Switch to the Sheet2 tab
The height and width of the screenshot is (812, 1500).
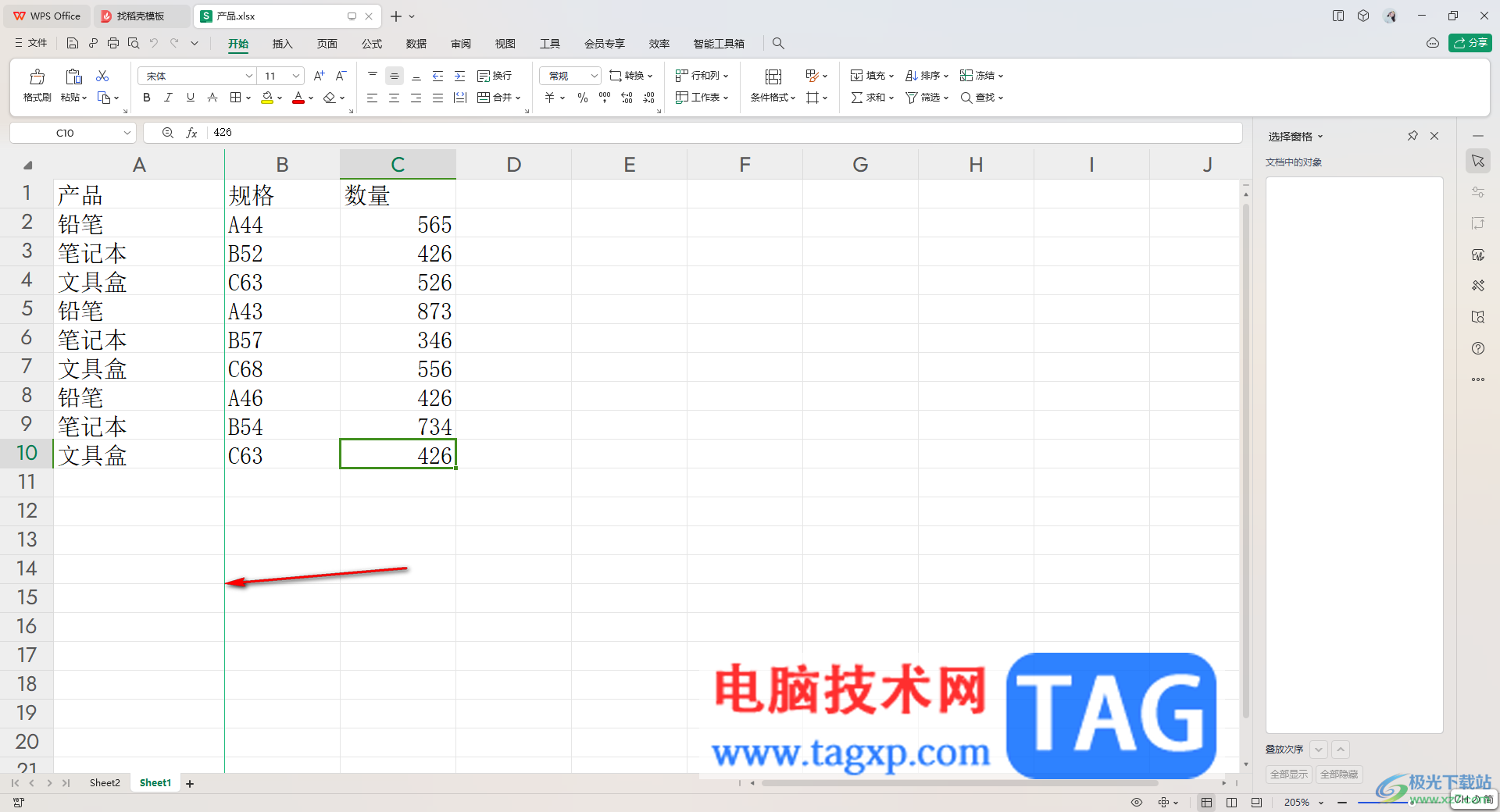point(105,782)
